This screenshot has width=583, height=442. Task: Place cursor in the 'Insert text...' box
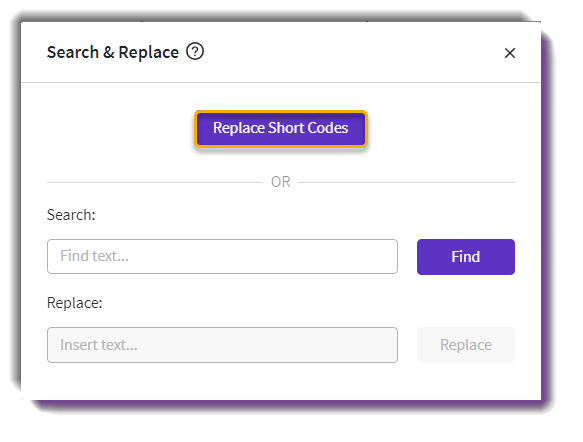tap(222, 345)
